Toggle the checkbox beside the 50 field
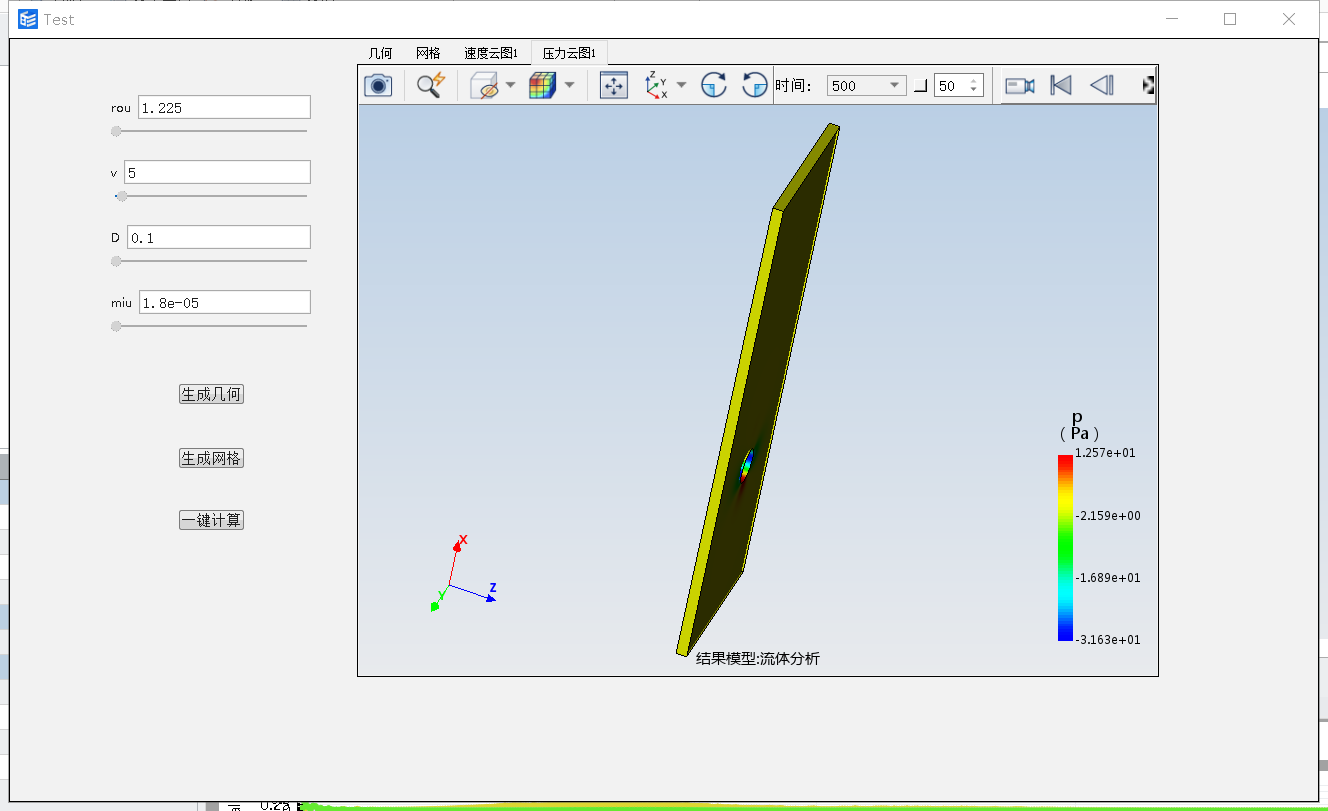The width and height of the screenshot is (1328, 811). pyautogui.click(x=921, y=86)
